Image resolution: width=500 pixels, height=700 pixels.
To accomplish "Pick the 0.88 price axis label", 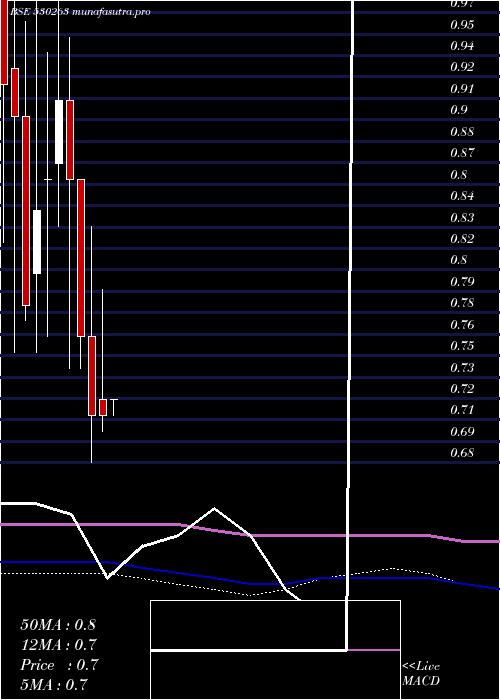I will pyautogui.click(x=462, y=132).
